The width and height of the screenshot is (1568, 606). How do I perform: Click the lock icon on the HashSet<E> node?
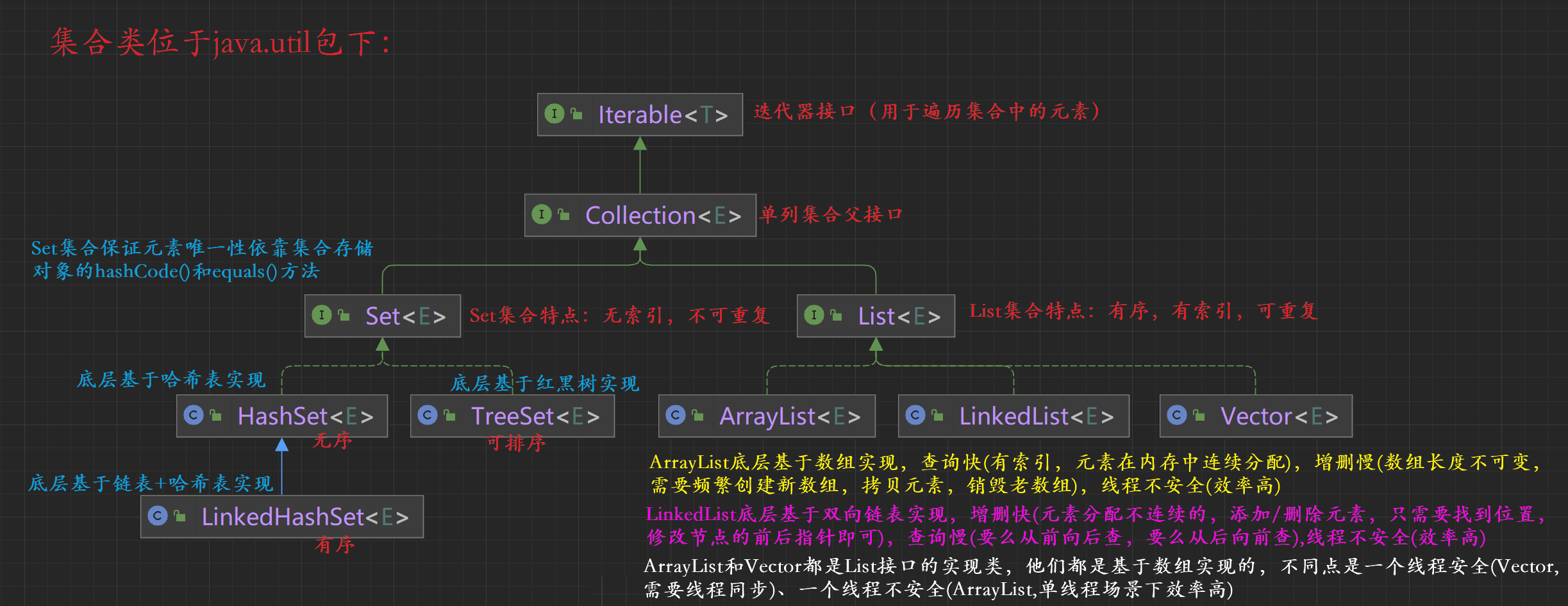click(215, 415)
